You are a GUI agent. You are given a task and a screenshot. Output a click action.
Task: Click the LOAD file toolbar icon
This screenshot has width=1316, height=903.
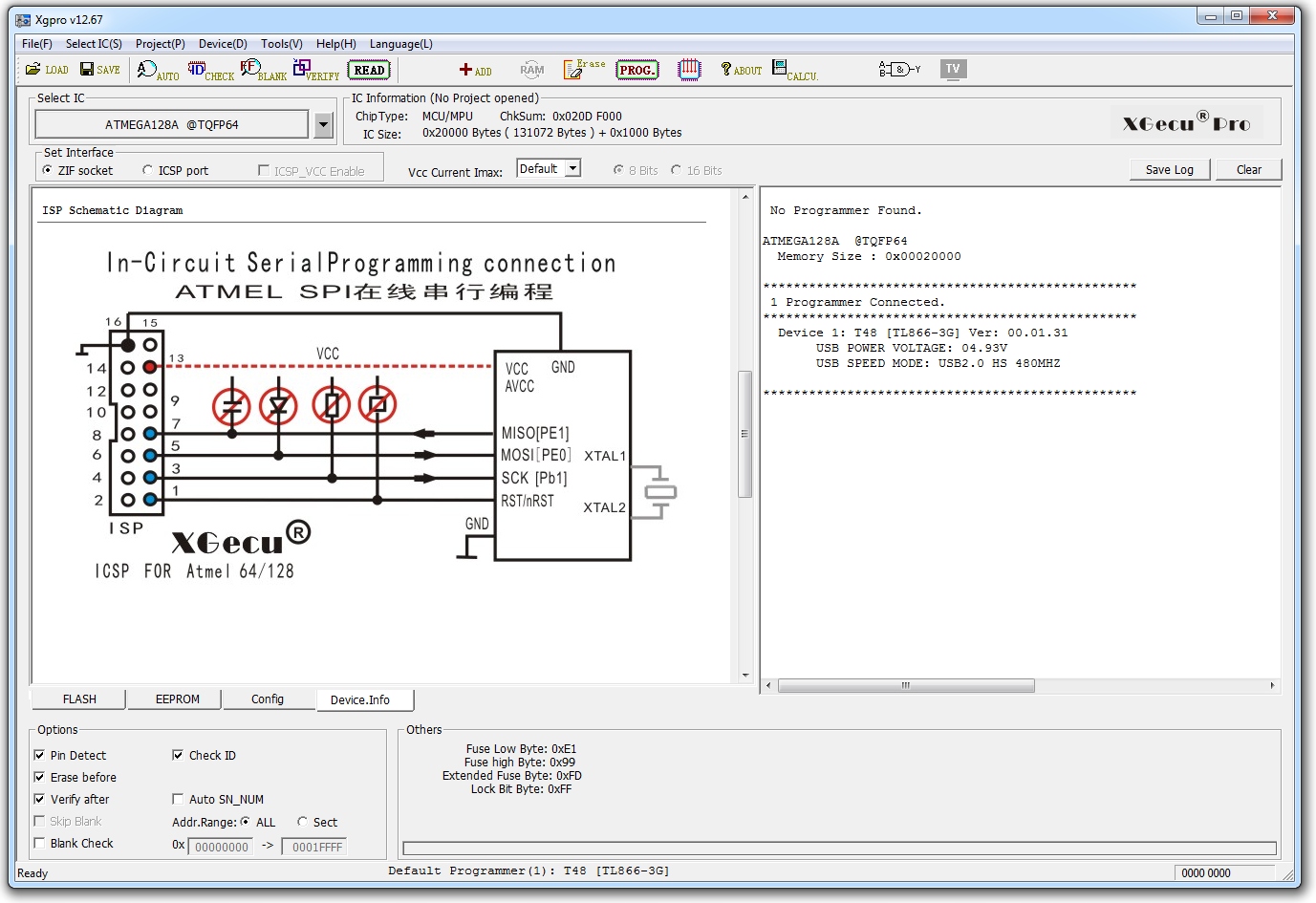pos(46,70)
